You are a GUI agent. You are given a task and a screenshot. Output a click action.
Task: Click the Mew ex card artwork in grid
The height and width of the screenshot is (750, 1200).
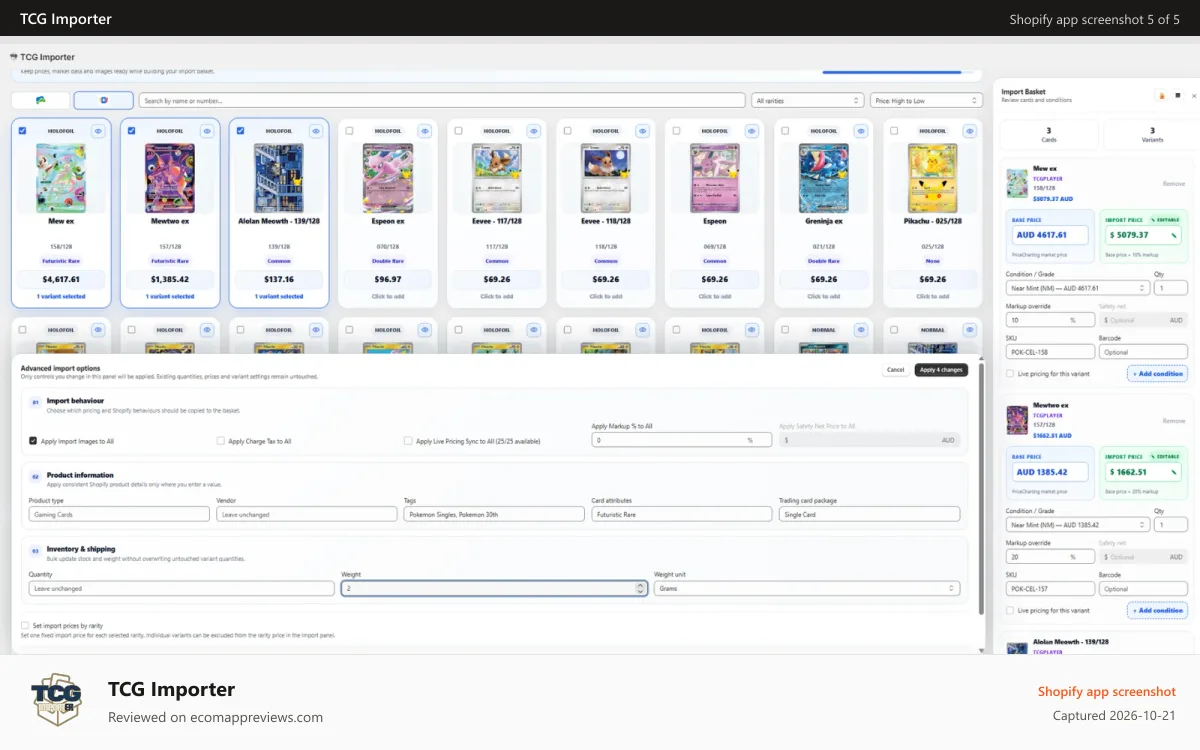click(61, 176)
